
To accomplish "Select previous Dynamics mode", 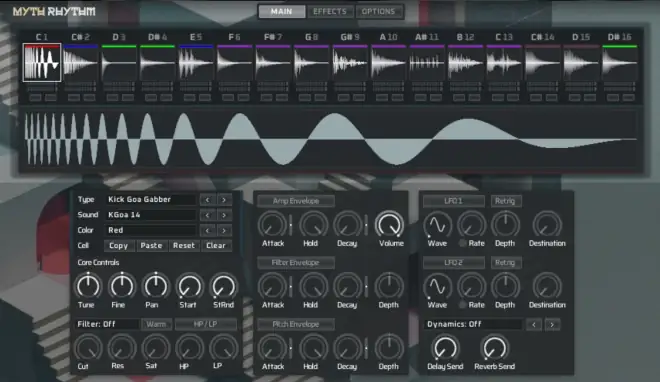I will pos(534,324).
